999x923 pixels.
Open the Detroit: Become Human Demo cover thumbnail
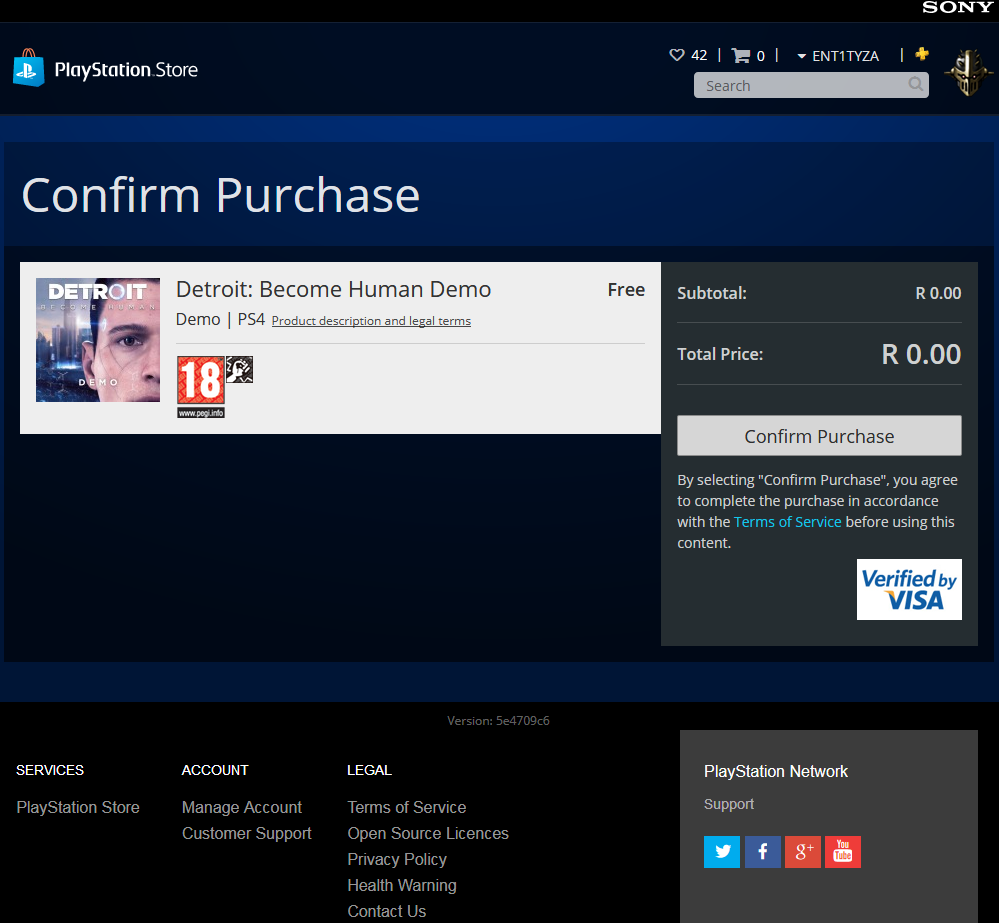[x=98, y=340]
